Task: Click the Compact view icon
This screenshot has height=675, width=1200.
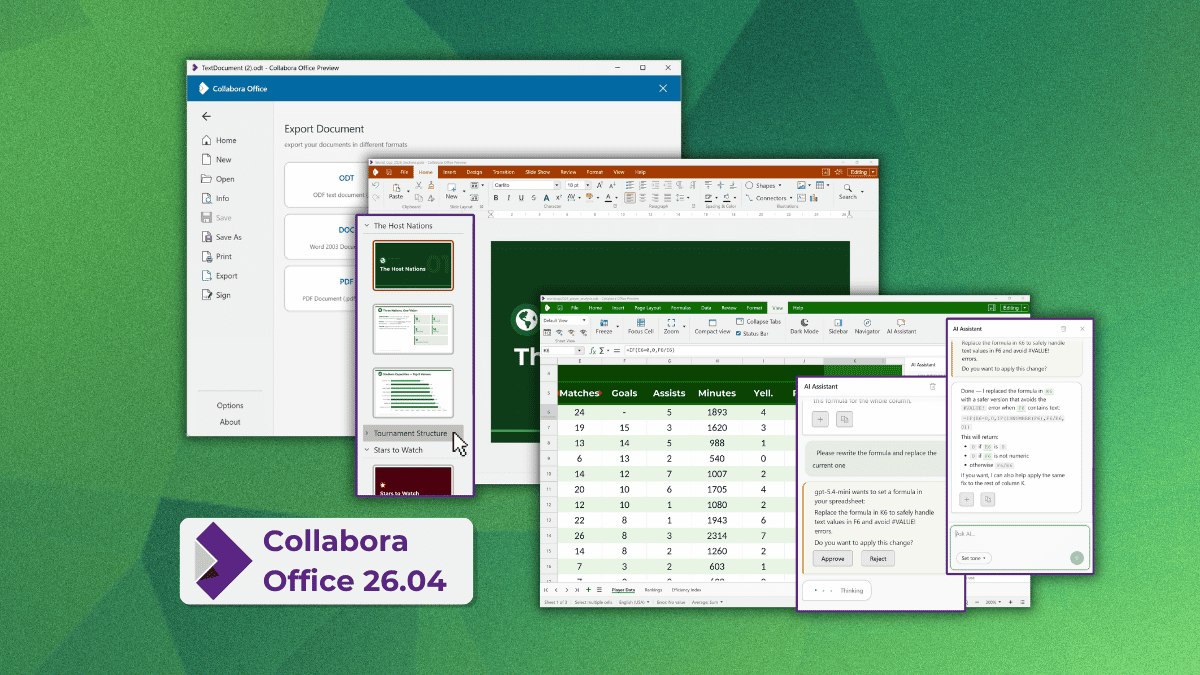Action: tap(711, 324)
